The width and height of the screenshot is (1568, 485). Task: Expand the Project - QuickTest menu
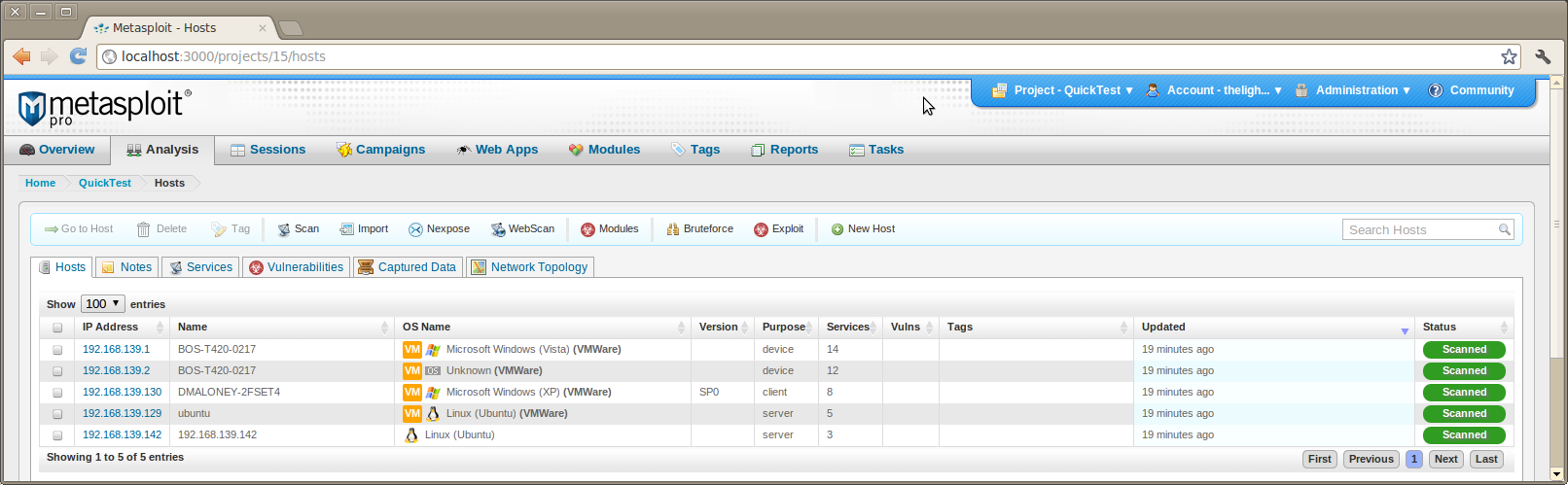[1062, 90]
